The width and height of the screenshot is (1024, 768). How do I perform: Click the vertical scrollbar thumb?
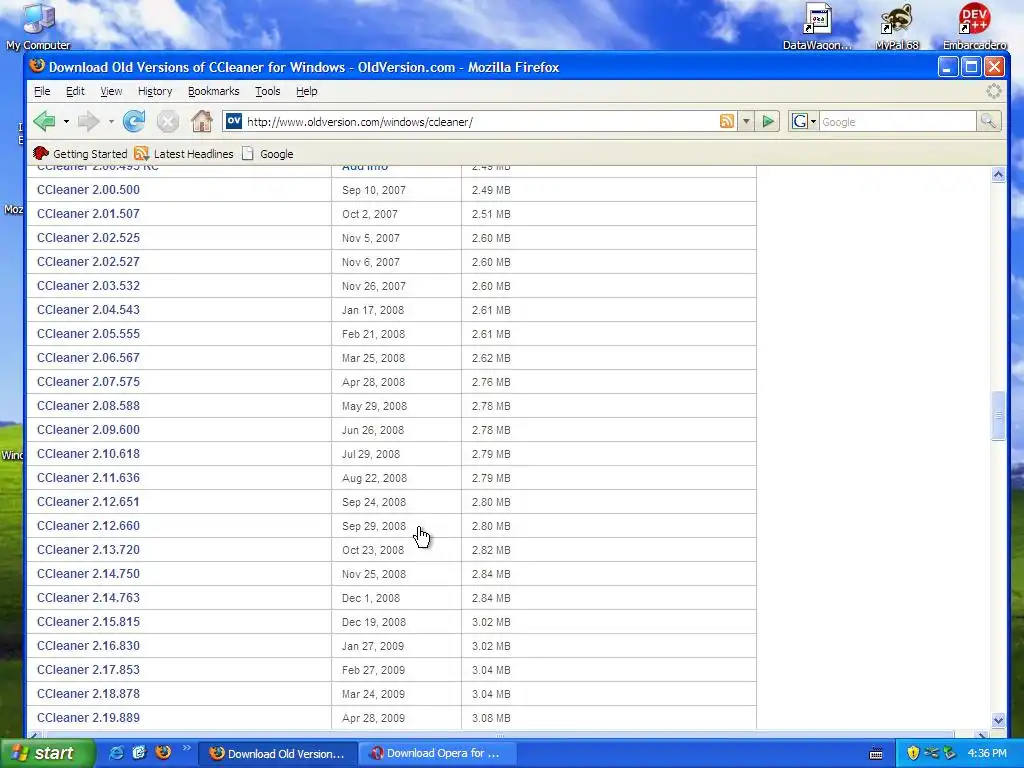[x=998, y=416]
